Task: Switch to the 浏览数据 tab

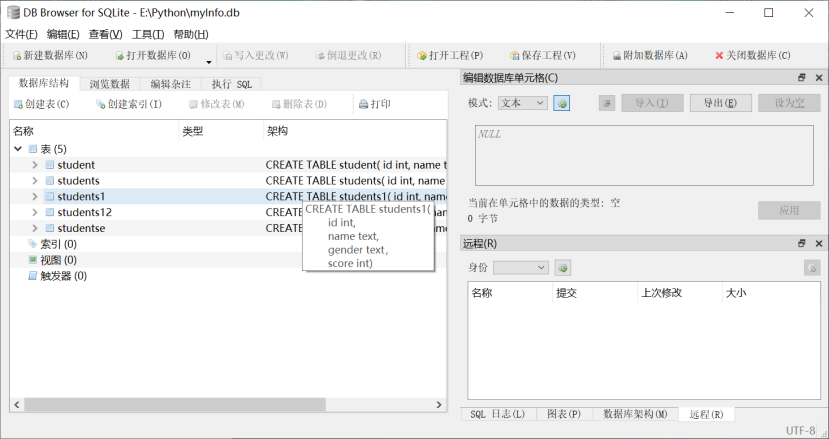Action: click(x=109, y=84)
